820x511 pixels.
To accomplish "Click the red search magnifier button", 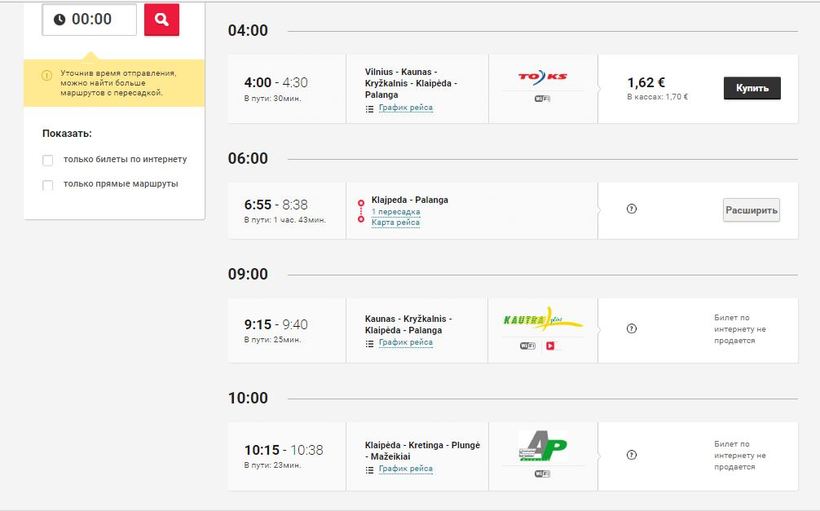I will pos(162,19).
